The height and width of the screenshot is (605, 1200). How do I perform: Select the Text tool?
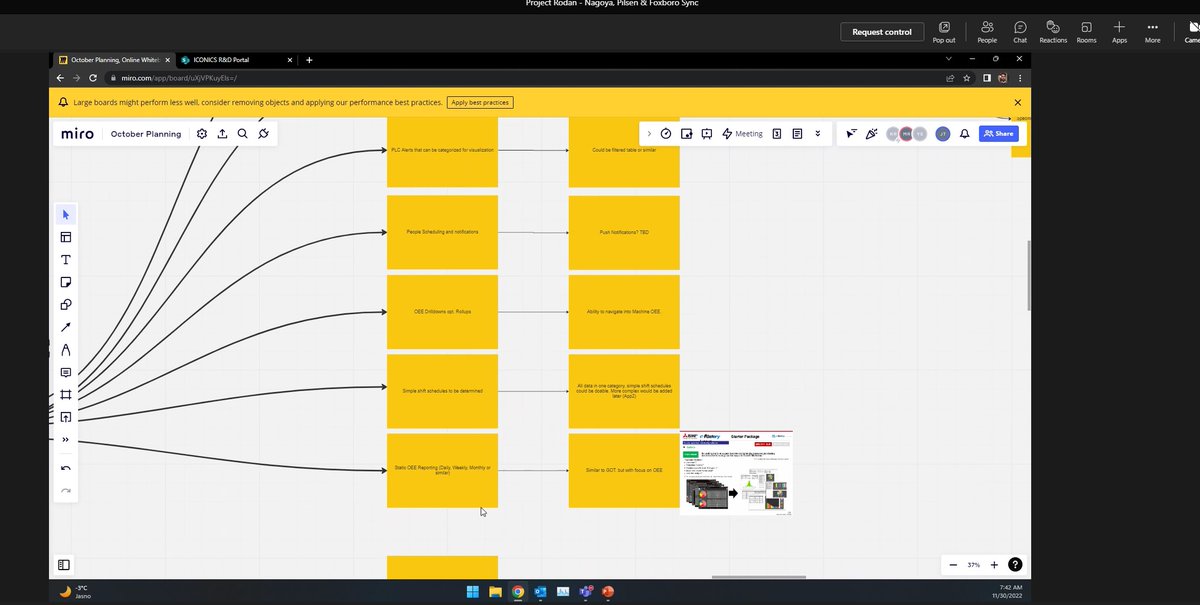(x=66, y=260)
